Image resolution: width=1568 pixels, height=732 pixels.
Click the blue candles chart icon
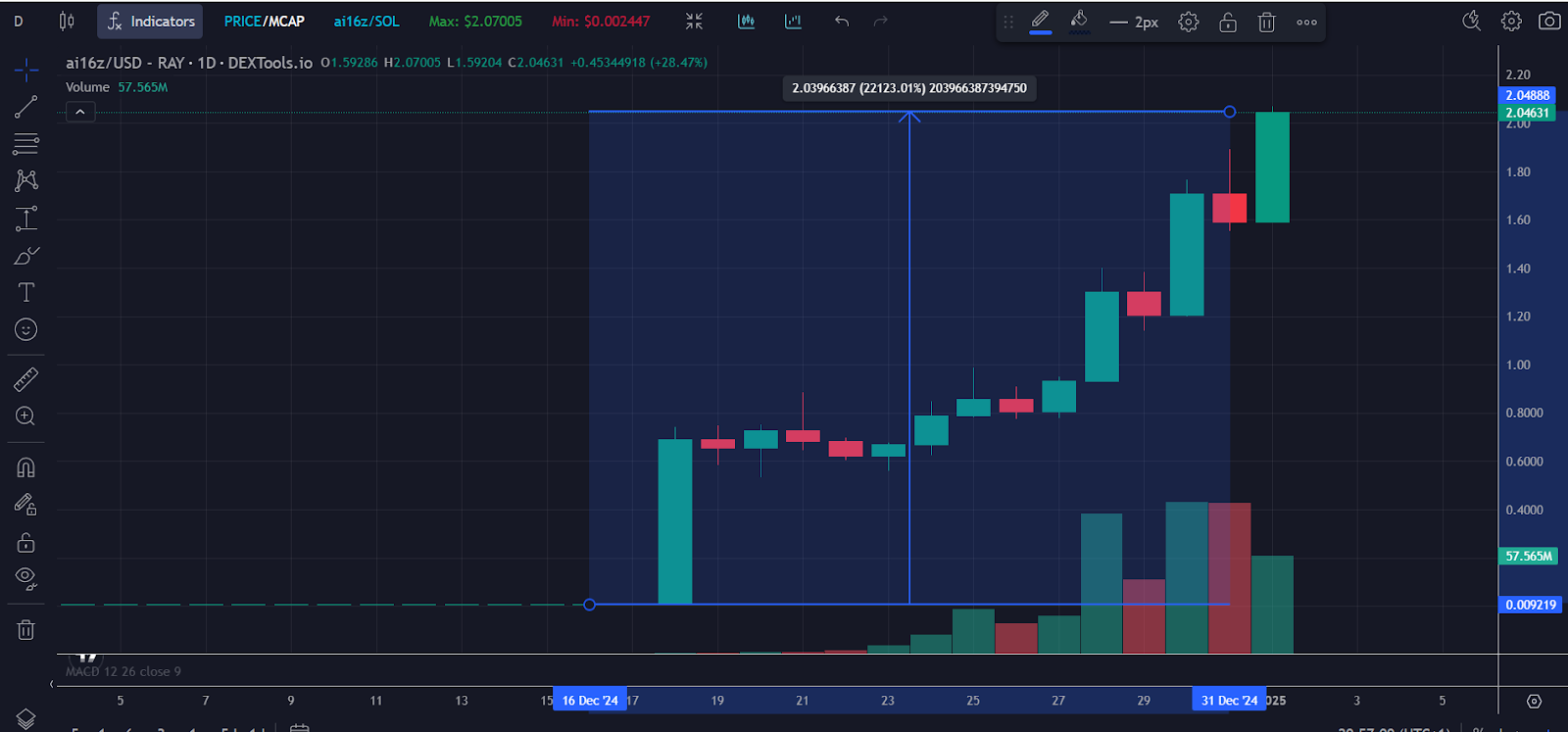746,21
